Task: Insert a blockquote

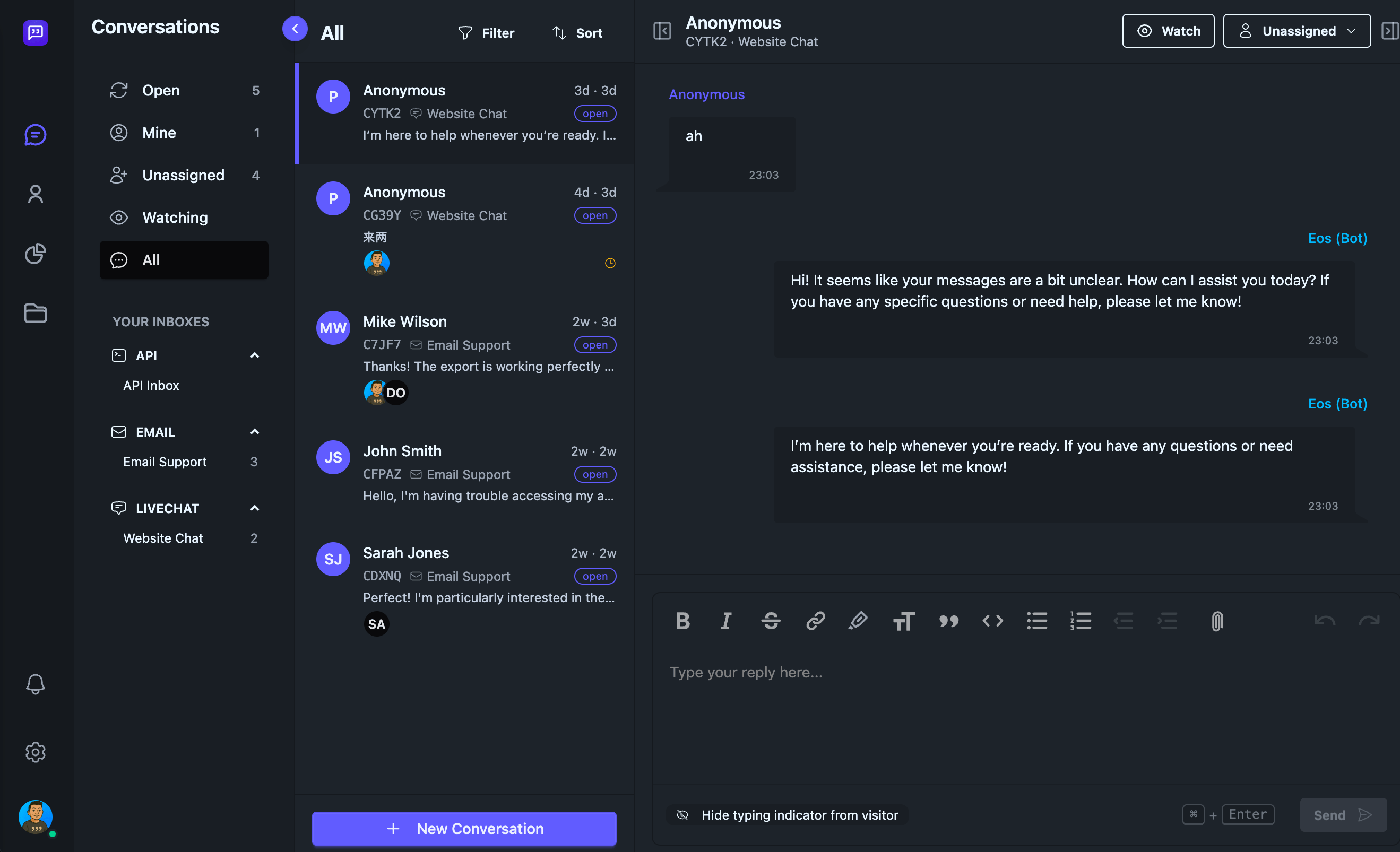Action: point(948,621)
